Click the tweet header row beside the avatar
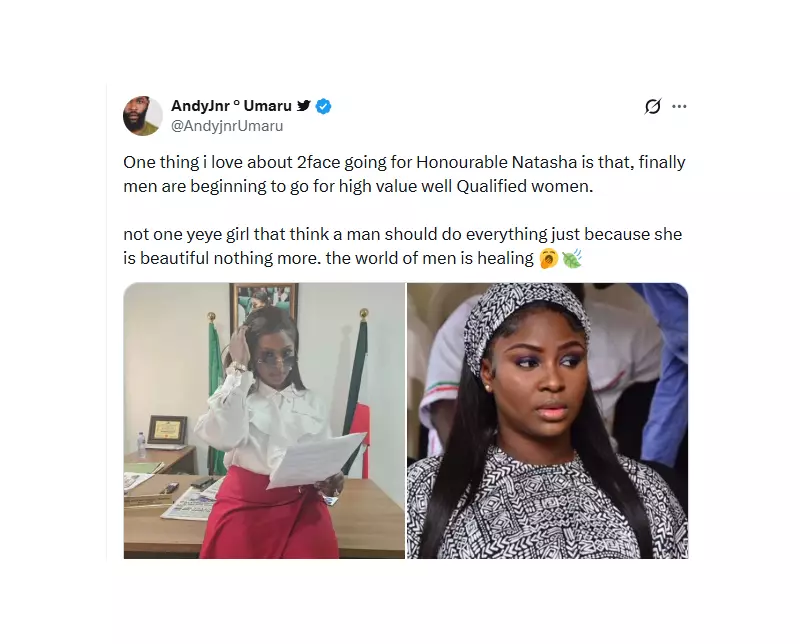The height and width of the screenshot is (644, 800). [x=450, y=115]
